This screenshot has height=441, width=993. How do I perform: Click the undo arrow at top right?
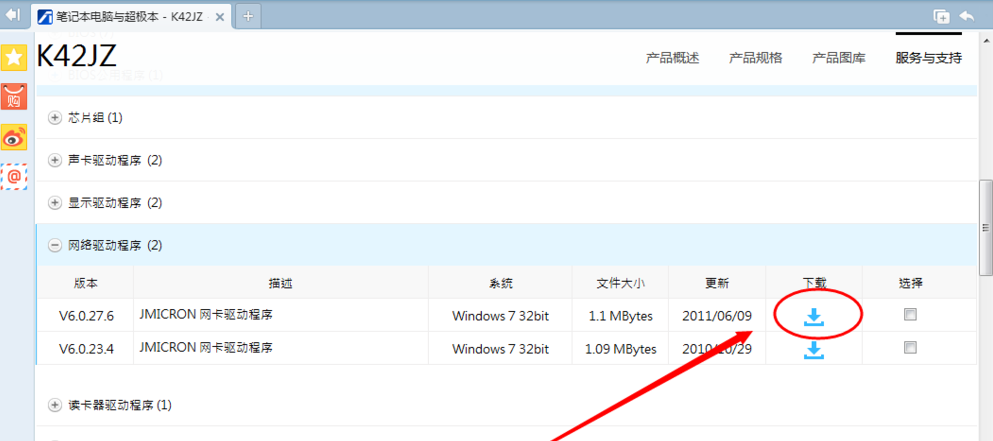pos(966,15)
